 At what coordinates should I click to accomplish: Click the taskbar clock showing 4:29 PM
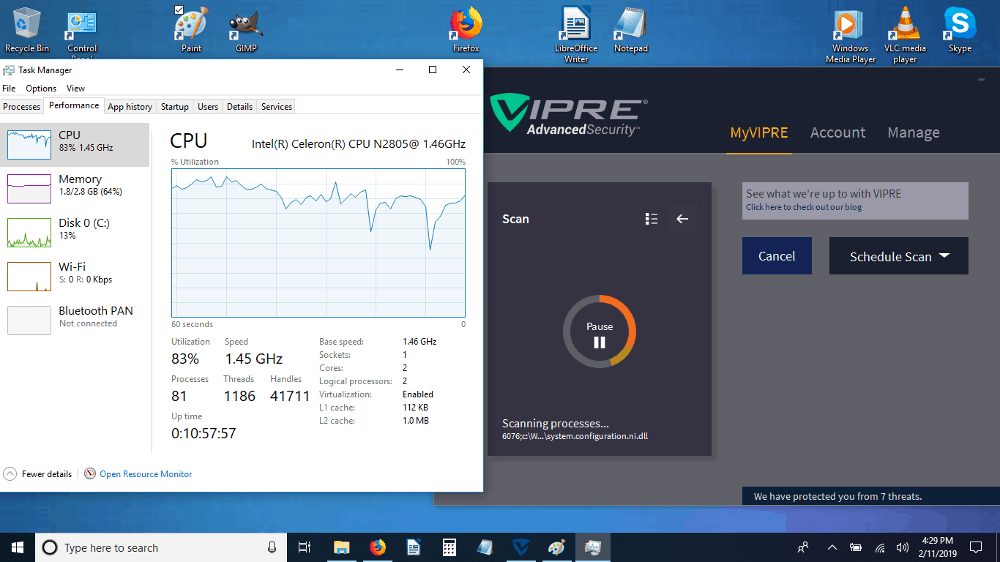[x=938, y=547]
